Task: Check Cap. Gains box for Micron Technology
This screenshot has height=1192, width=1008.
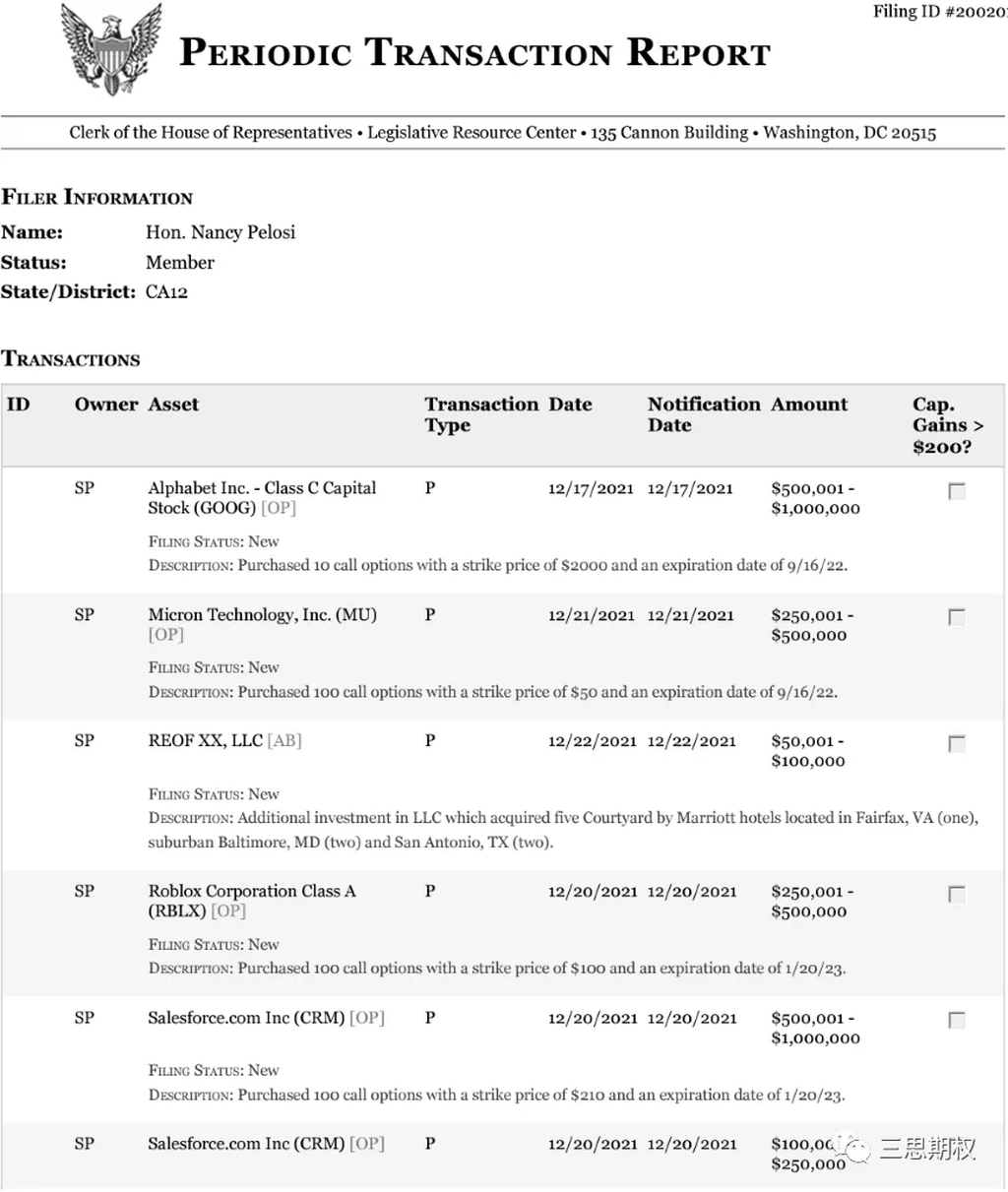Action: coord(956,617)
